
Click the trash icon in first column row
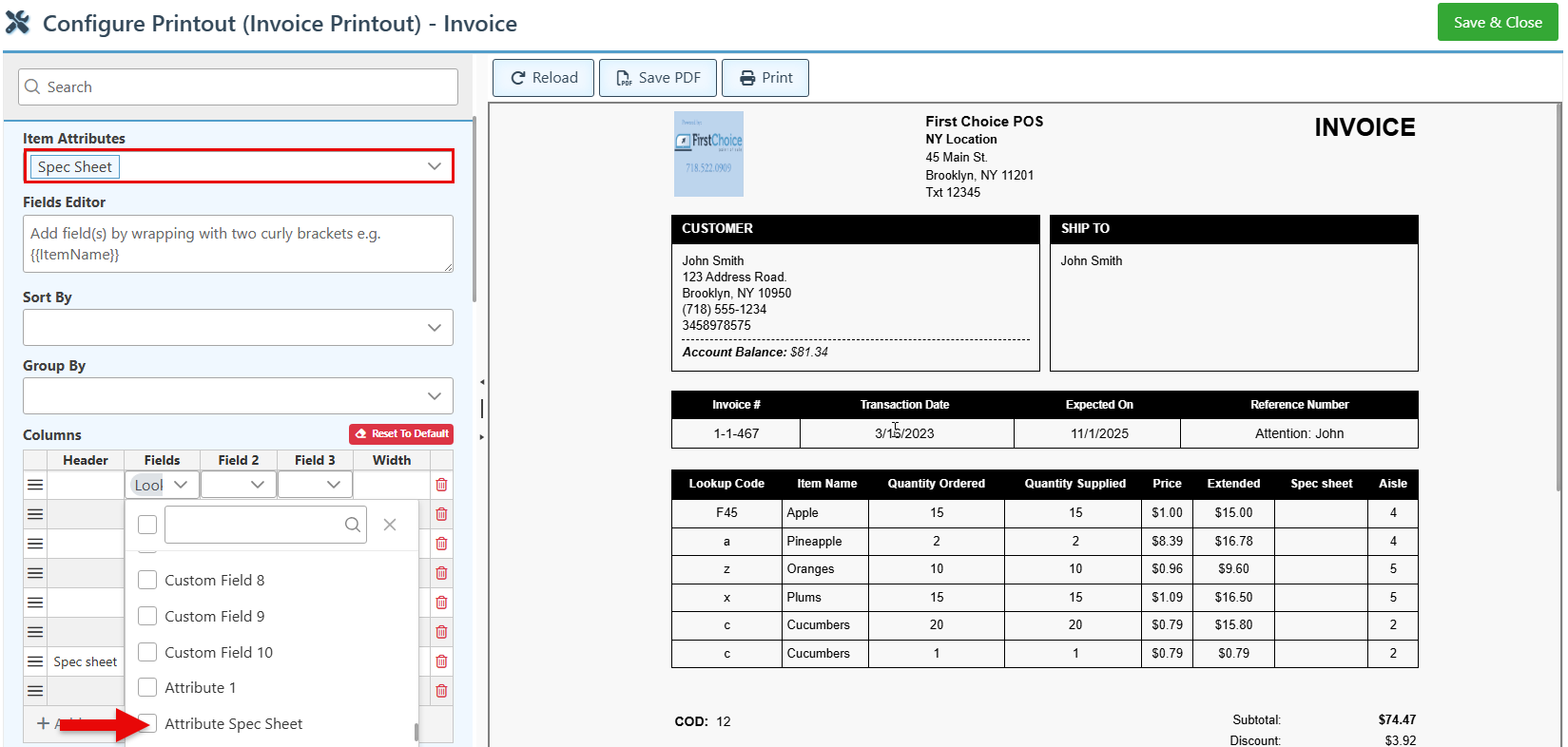[441, 485]
